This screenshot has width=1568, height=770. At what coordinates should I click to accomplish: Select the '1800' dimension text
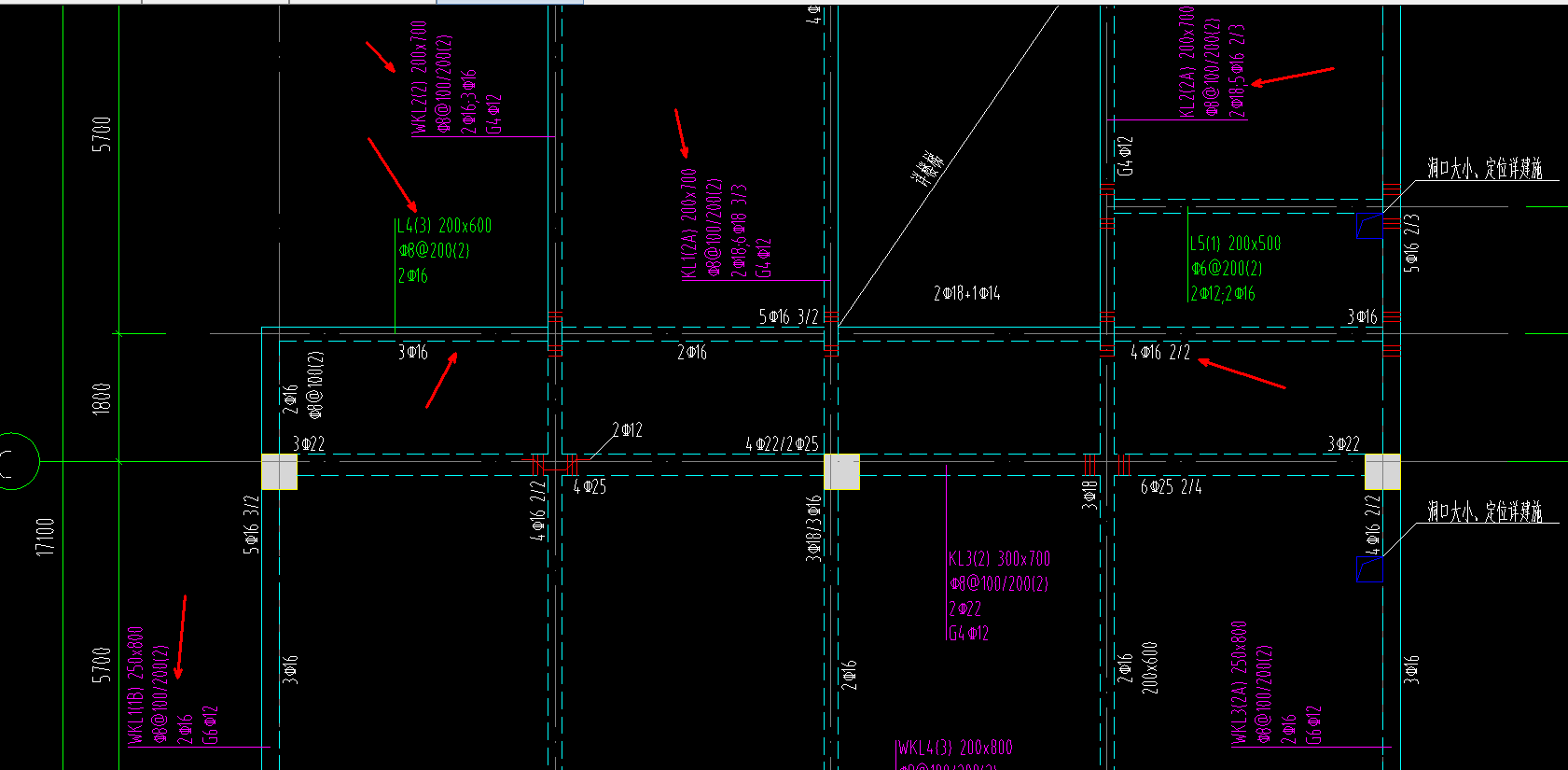[x=102, y=399]
